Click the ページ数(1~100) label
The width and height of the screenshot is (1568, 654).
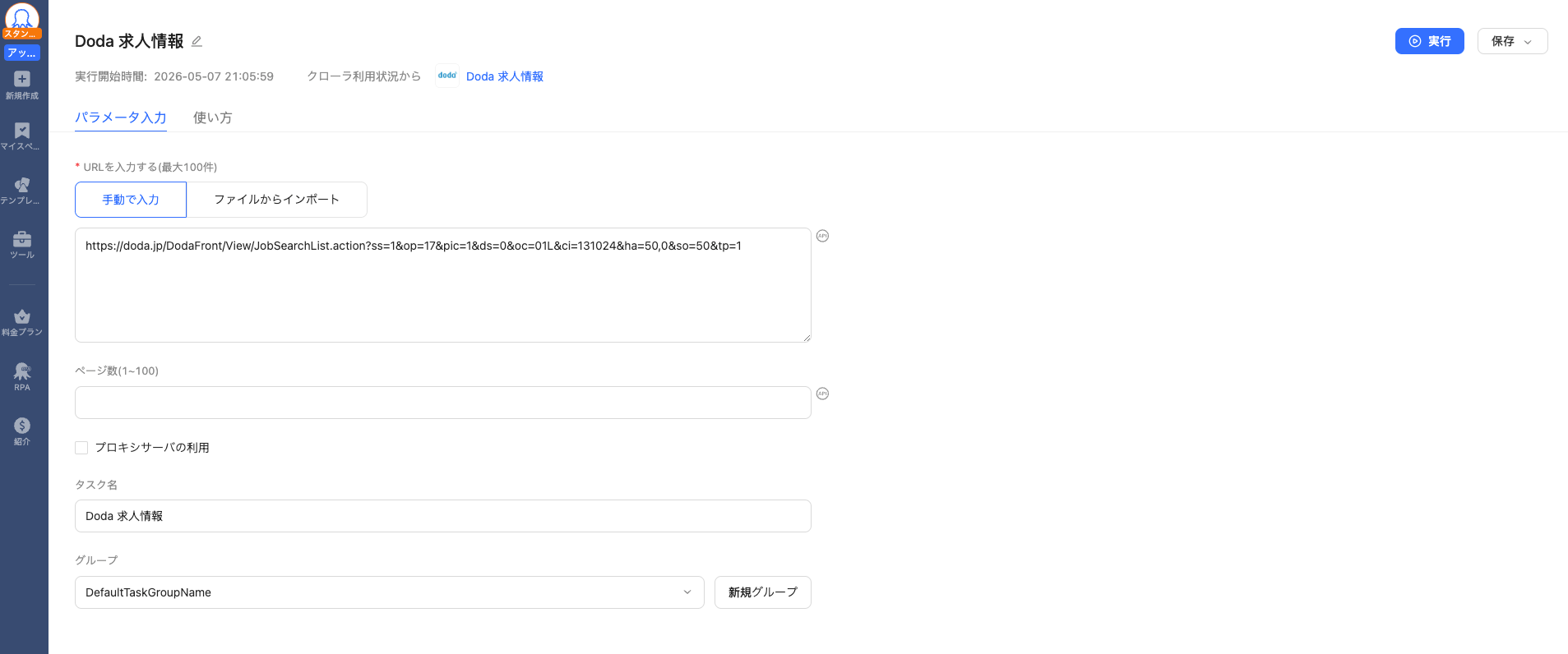point(117,371)
